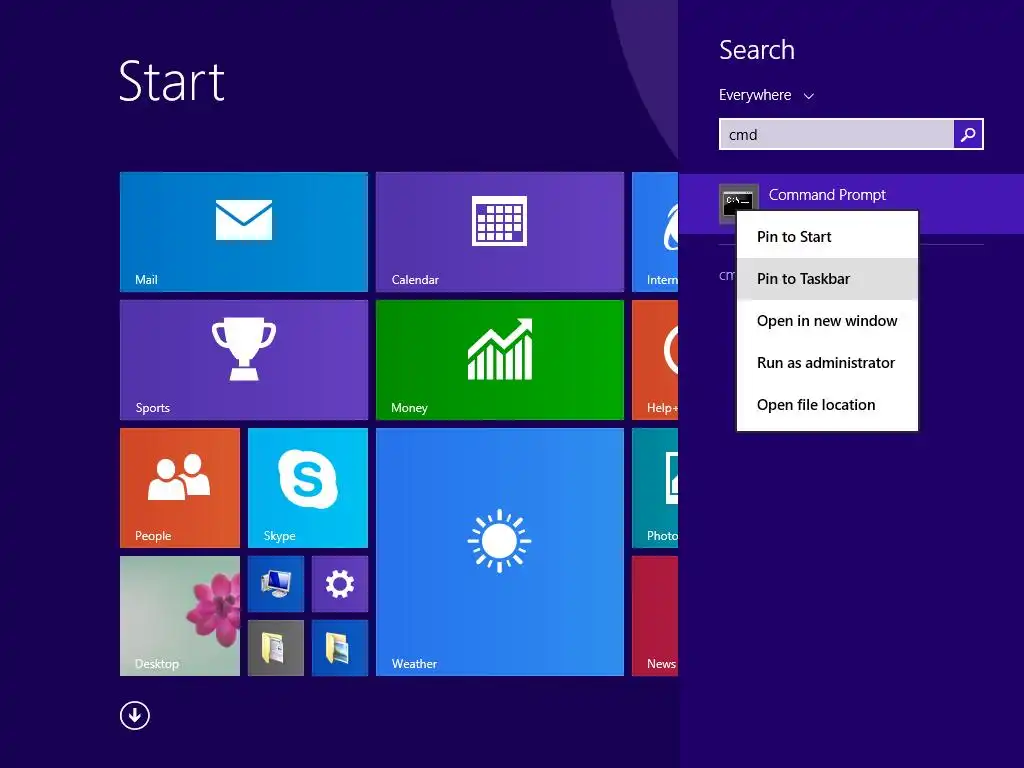Show all apps with down arrow
1024x768 pixels.
point(135,715)
